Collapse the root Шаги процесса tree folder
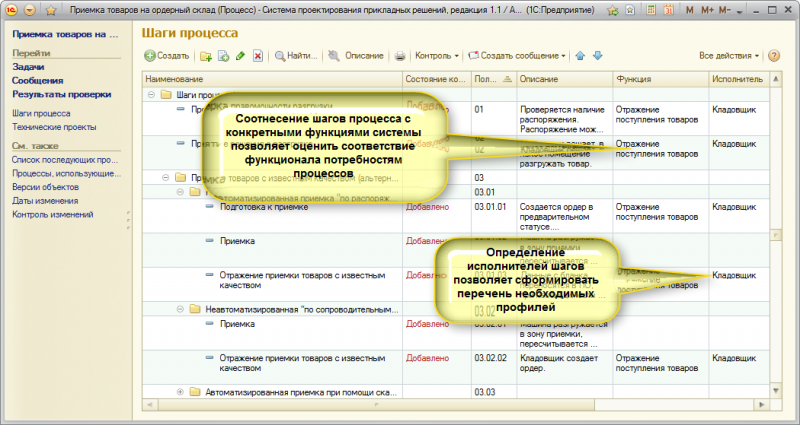 coord(152,95)
